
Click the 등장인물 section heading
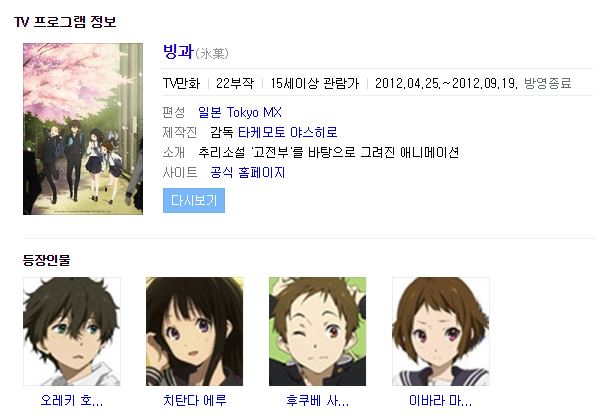(x=46, y=260)
